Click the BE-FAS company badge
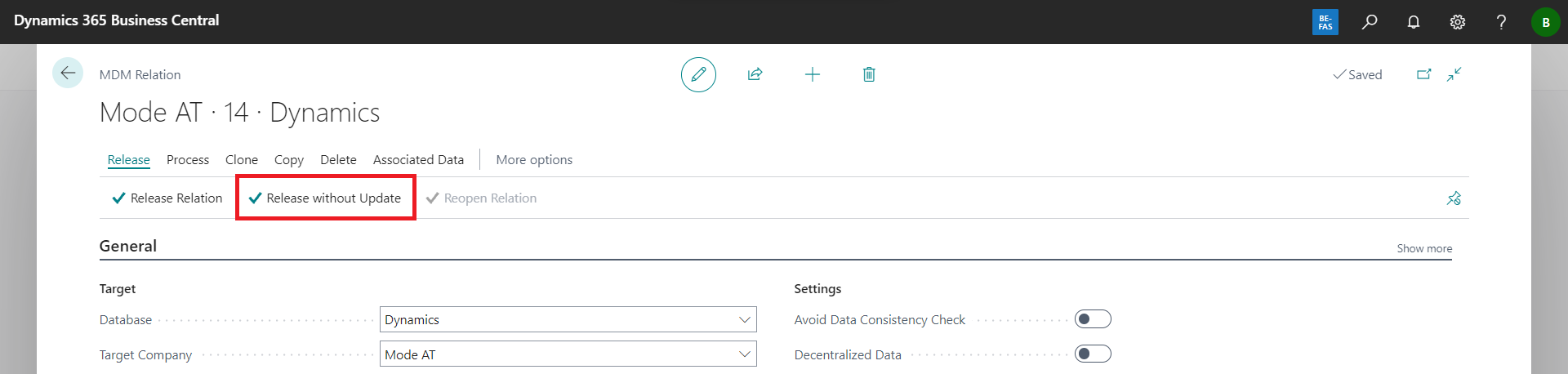 point(1325,22)
